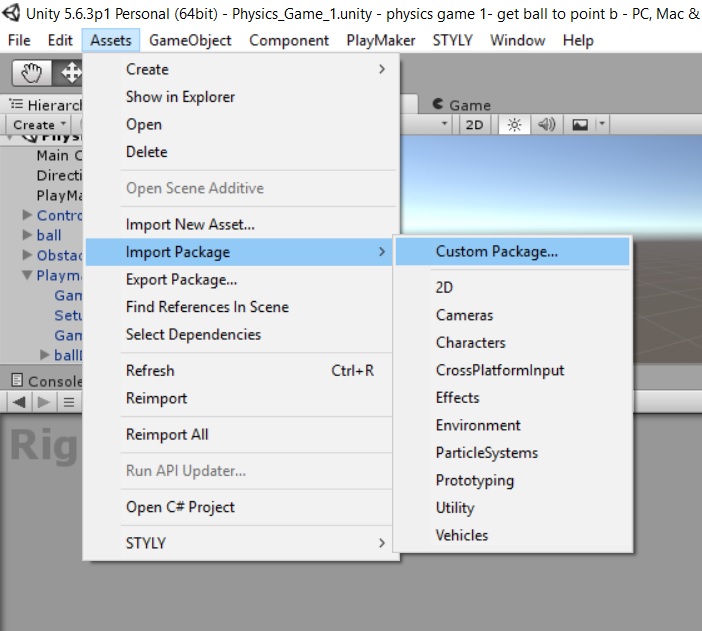Image resolution: width=702 pixels, height=631 pixels.
Task: Choose Delete in Assets menu
Action: pos(241,152)
